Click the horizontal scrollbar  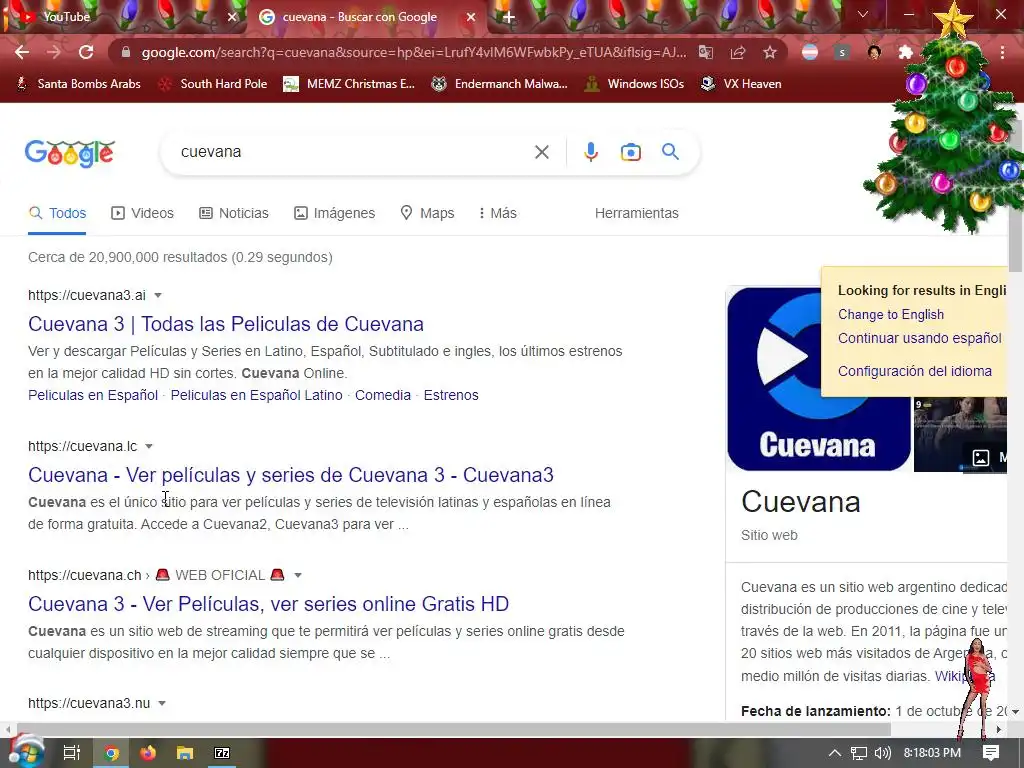[x=452, y=729]
